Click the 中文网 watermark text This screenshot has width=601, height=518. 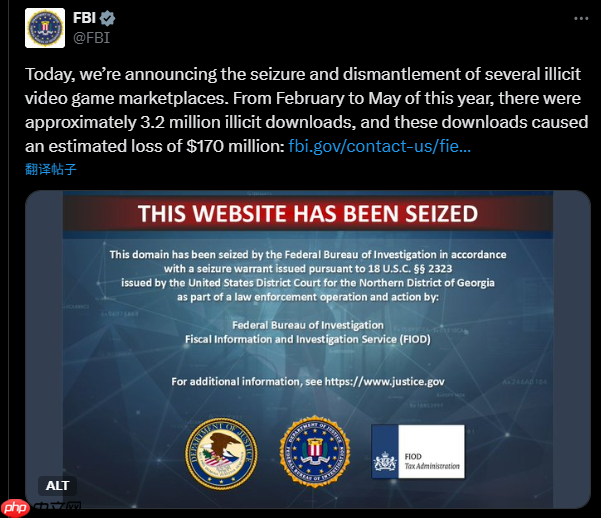[x=57, y=508]
